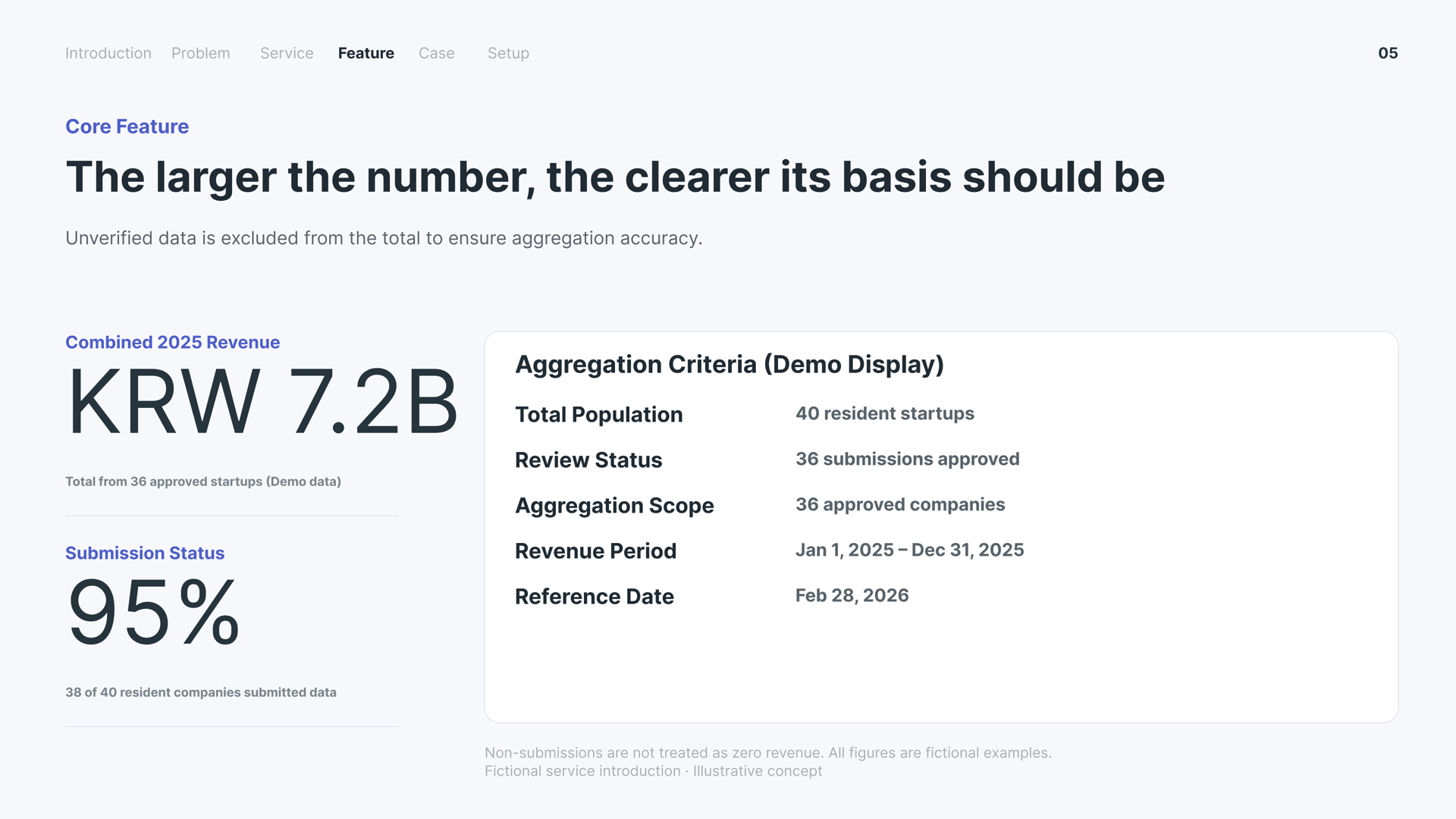
Task: Click the '36 submissions approved' value
Action: click(x=908, y=459)
